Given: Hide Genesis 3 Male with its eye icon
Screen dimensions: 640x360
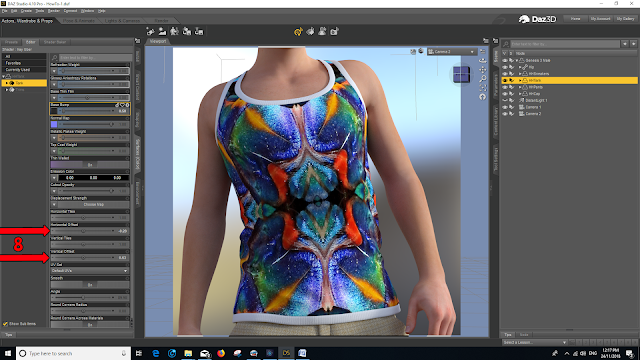Looking at the screenshot, I should tap(505, 60).
